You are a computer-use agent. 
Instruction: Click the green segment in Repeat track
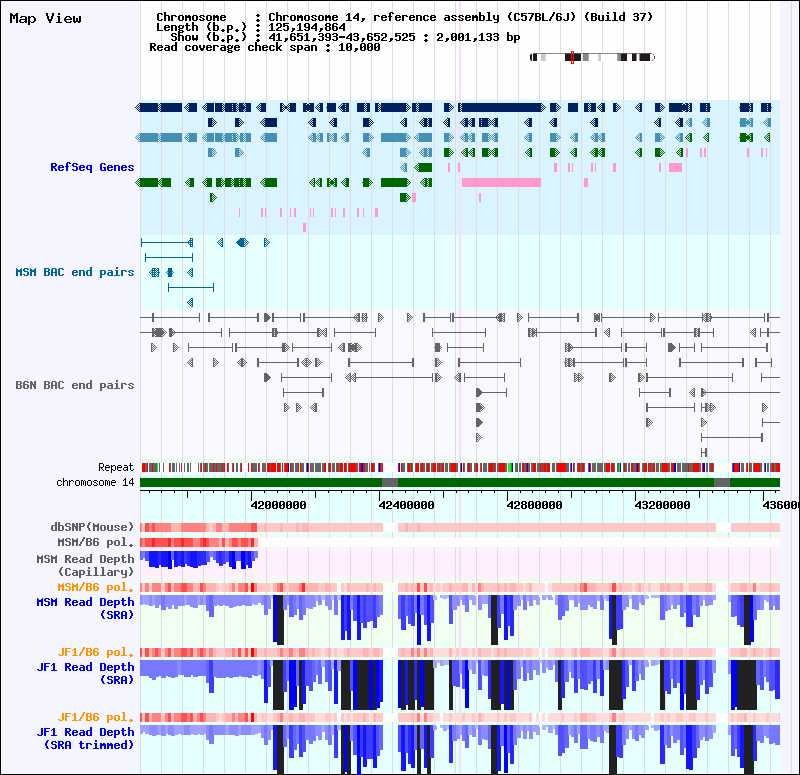click(510, 467)
